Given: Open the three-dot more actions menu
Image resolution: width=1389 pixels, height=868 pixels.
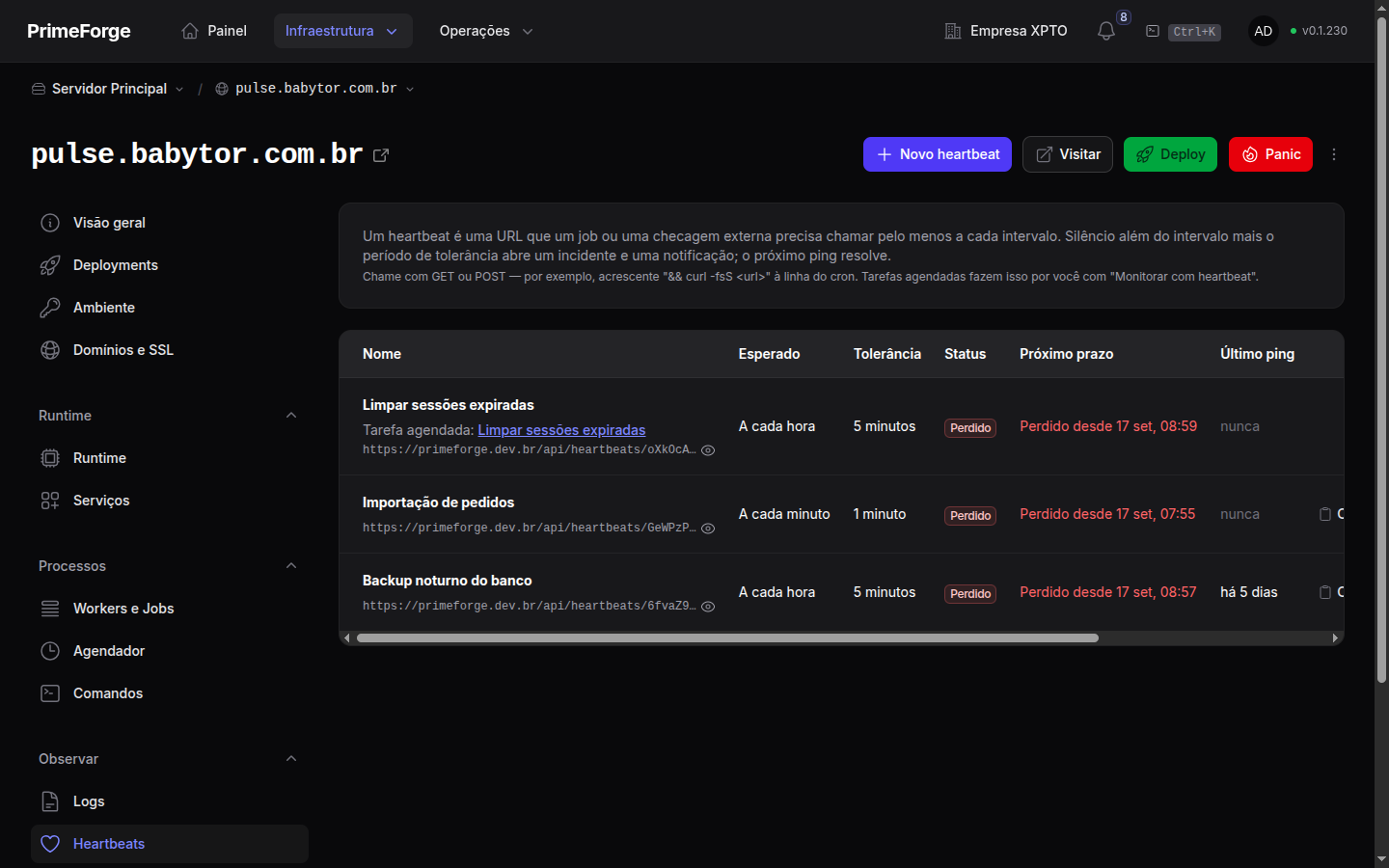Looking at the screenshot, I should [1334, 154].
